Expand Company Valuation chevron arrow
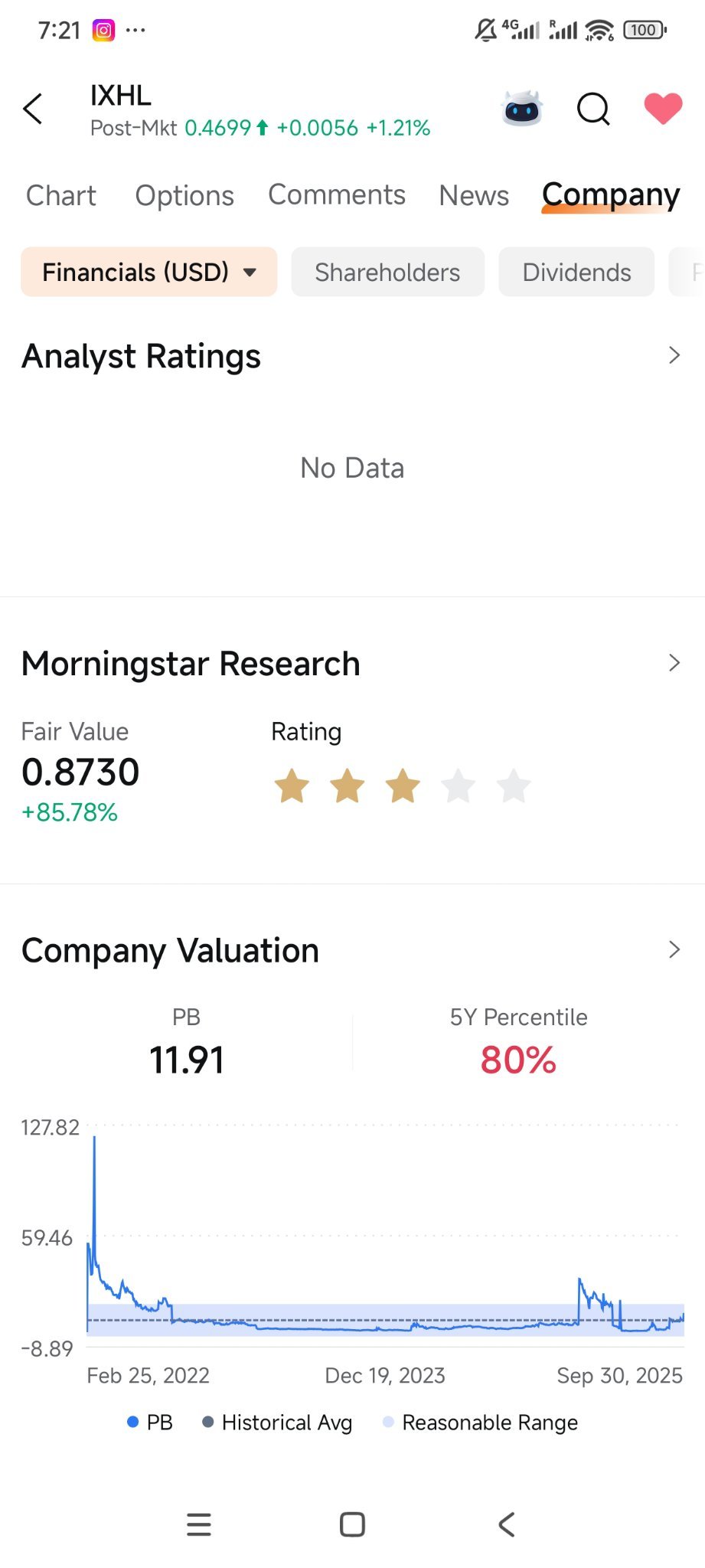705x1568 pixels. [x=674, y=949]
